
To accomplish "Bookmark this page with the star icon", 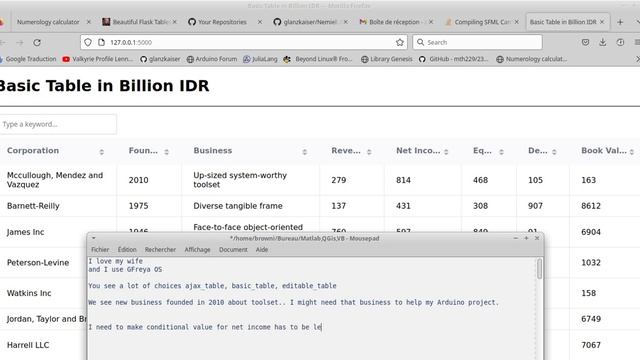I will click(x=400, y=42).
